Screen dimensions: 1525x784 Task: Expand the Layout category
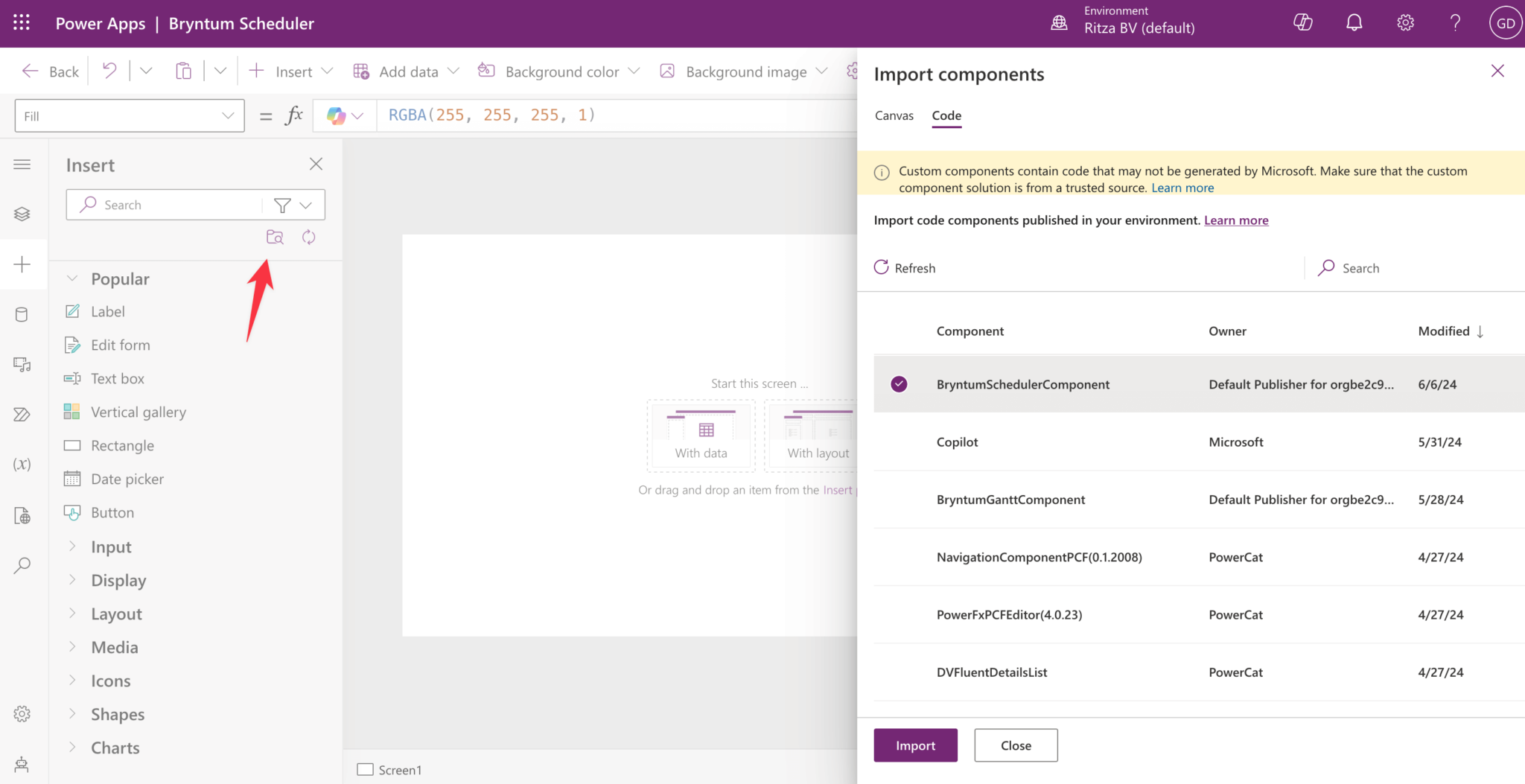(x=72, y=614)
